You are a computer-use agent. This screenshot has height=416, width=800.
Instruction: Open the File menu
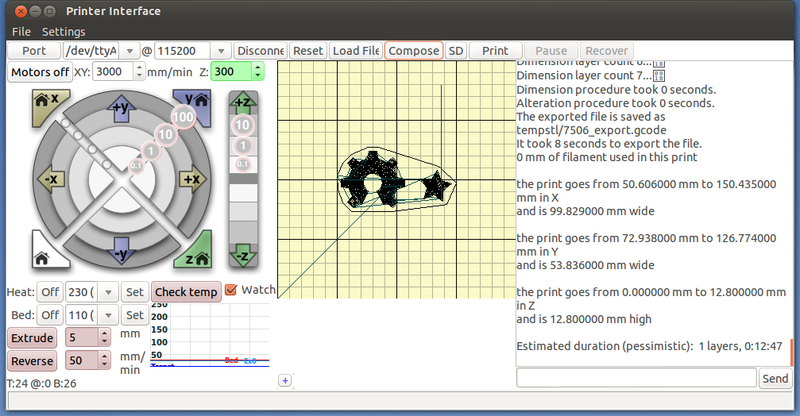pos(21,32)
